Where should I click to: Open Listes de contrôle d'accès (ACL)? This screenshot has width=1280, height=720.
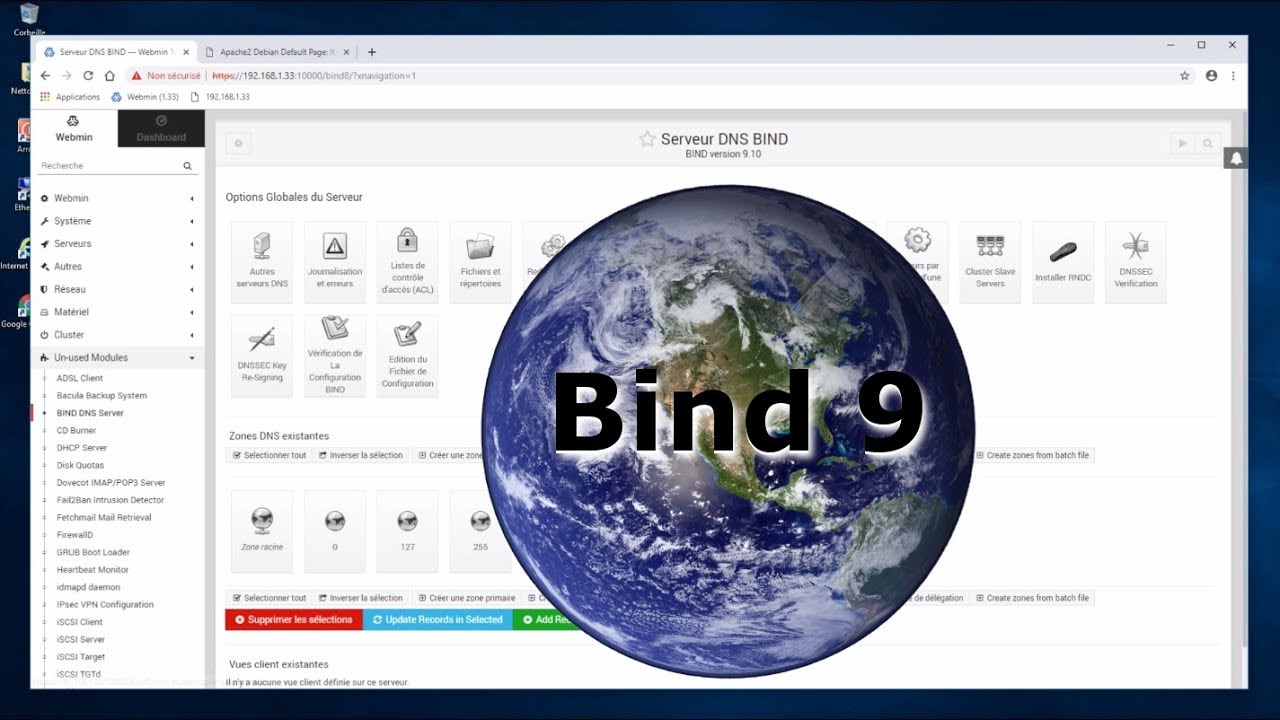(407, 262)
